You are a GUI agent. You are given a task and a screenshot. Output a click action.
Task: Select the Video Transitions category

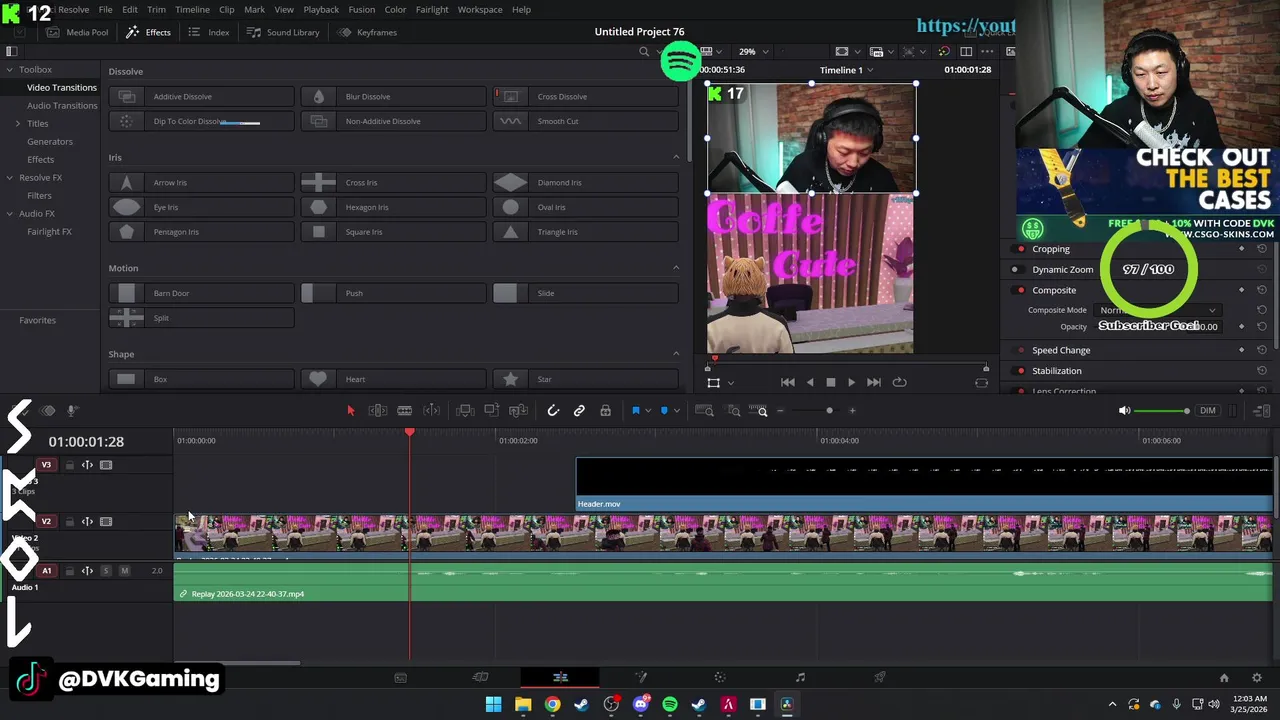pos(62,88)
